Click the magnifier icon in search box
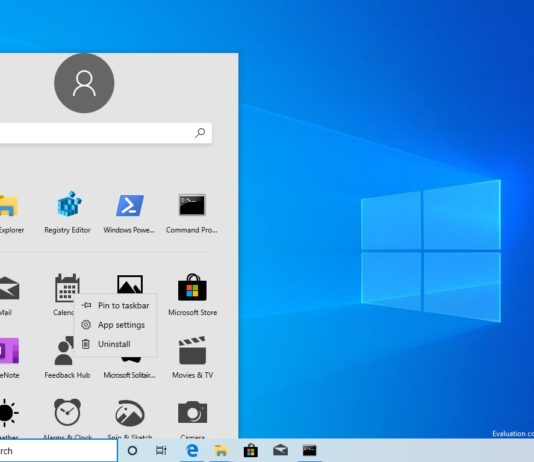Image resolution: width=534 pixels, height=462 pixels. (x=200, y=132)
